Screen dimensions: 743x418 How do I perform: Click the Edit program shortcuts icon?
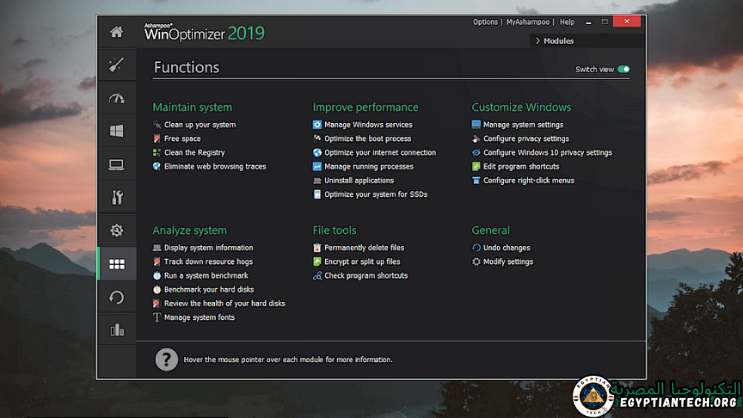476,166
